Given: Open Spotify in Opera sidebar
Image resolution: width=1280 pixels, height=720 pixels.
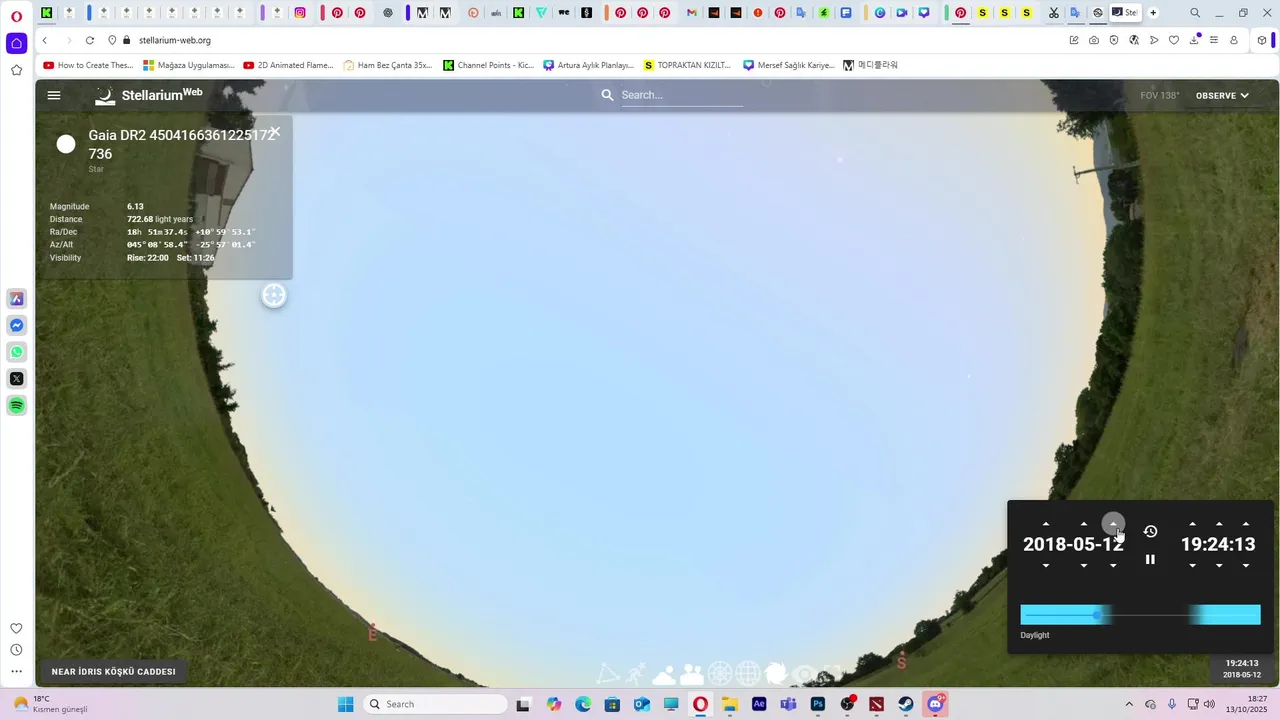Looking at the screenshot, I should (x=17, y=405).
